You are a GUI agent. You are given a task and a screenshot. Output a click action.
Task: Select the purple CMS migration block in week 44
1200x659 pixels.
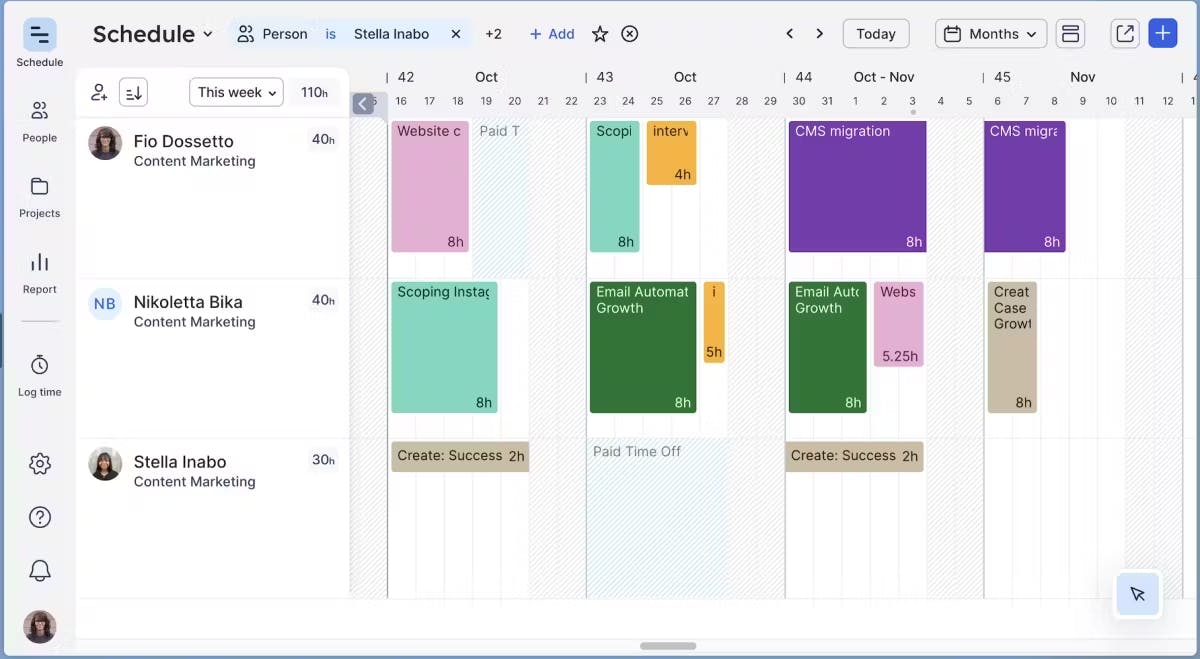tap(857, 186)
